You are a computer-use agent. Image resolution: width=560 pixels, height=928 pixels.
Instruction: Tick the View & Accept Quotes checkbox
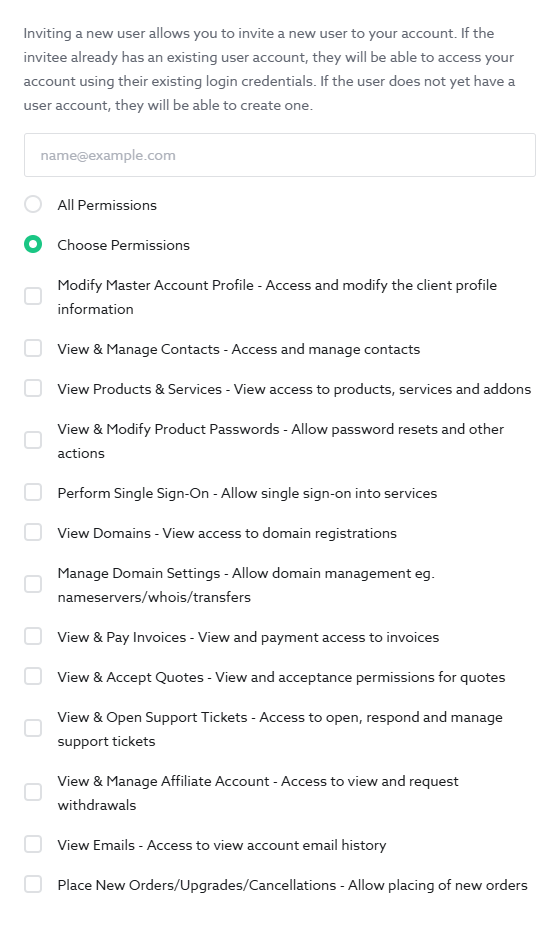[x=33, y=676]
